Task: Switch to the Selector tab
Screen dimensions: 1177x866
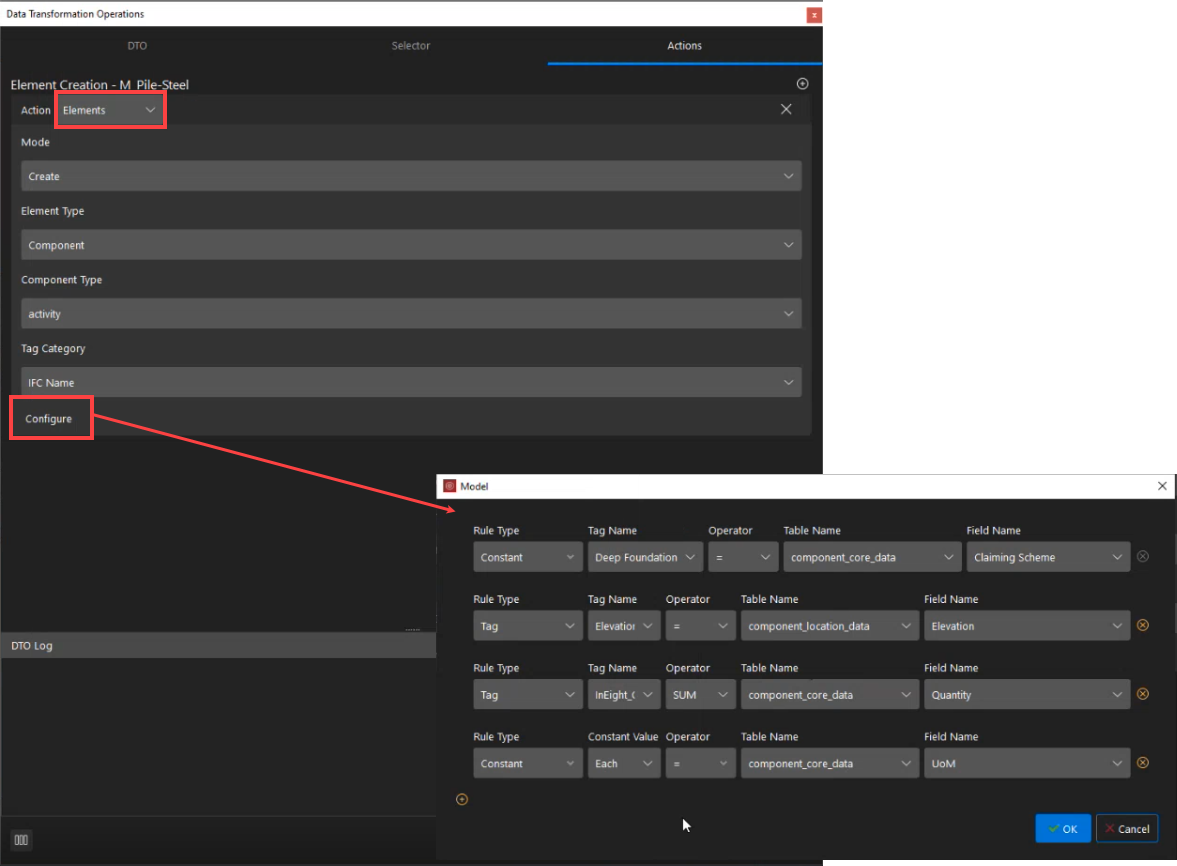Action: tap(411, 46)
